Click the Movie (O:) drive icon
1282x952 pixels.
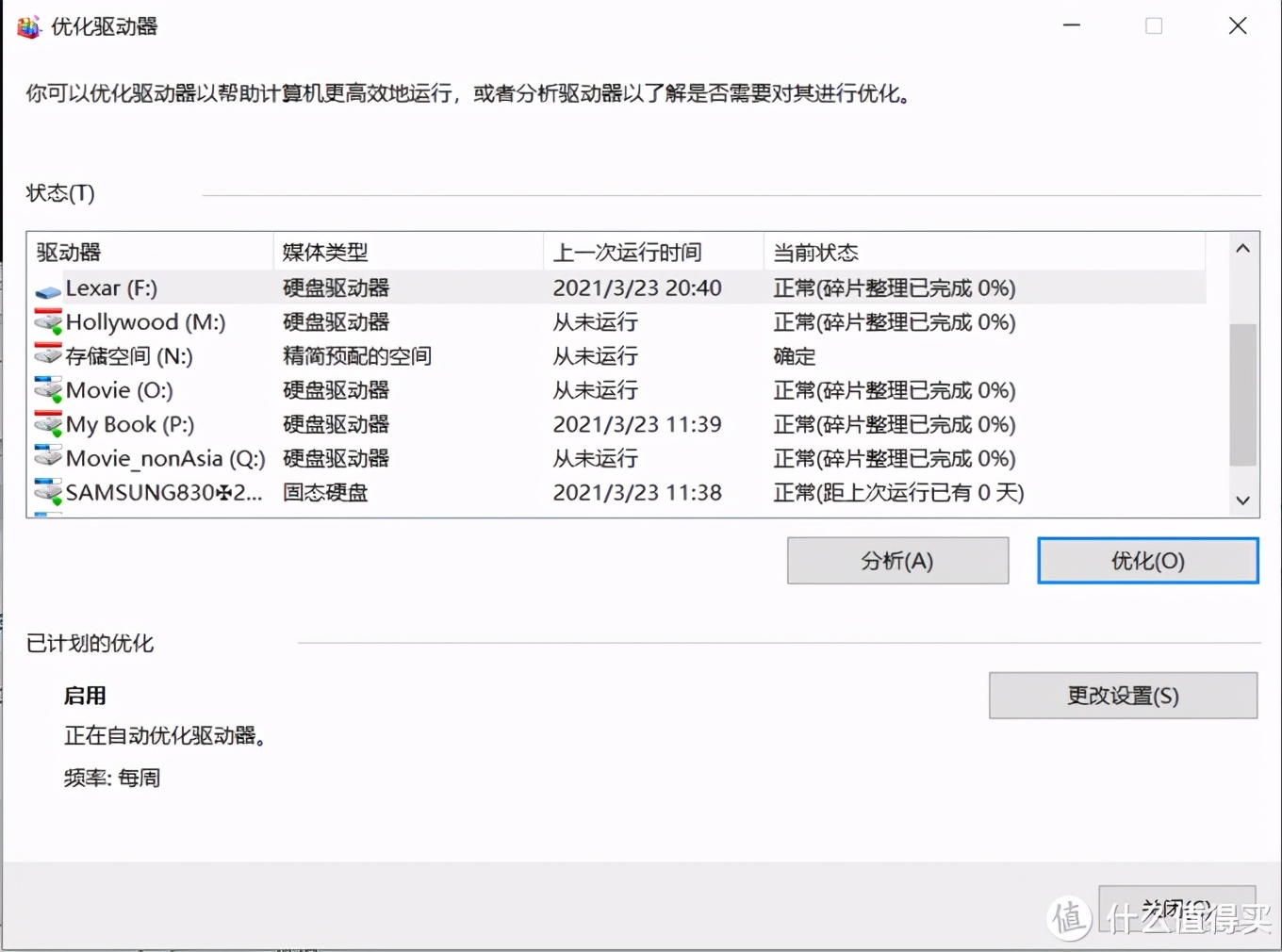pos(47,390)
